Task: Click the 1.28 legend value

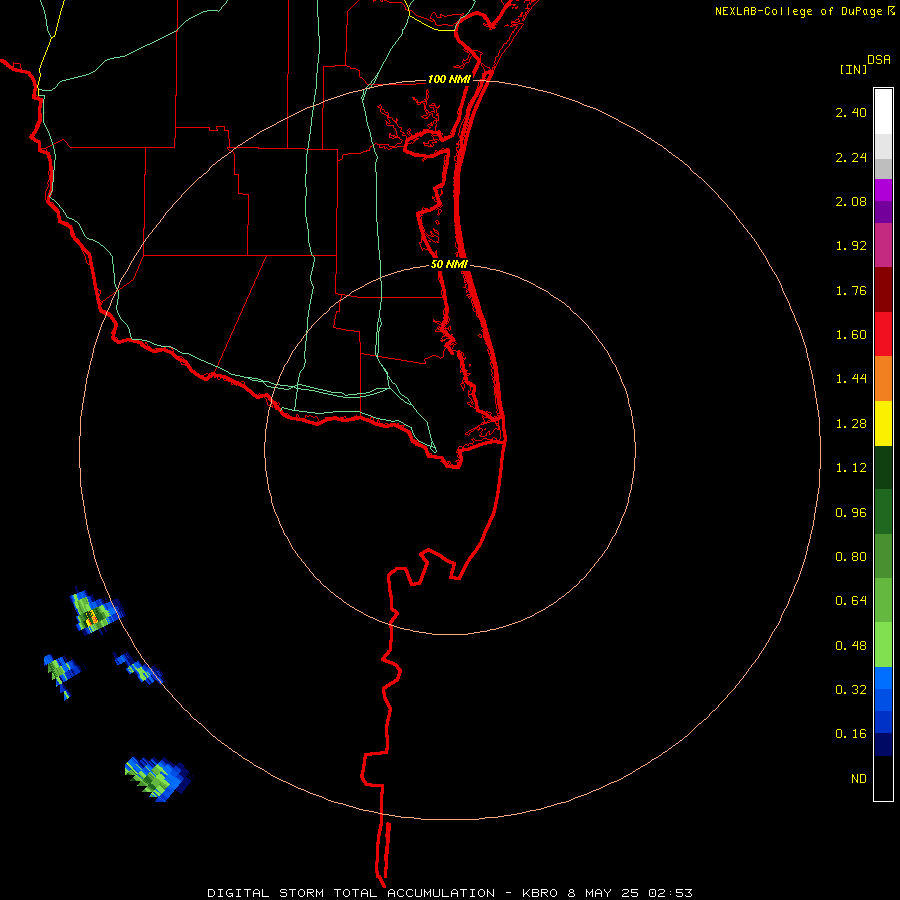Action: click(x=851, y=424)
